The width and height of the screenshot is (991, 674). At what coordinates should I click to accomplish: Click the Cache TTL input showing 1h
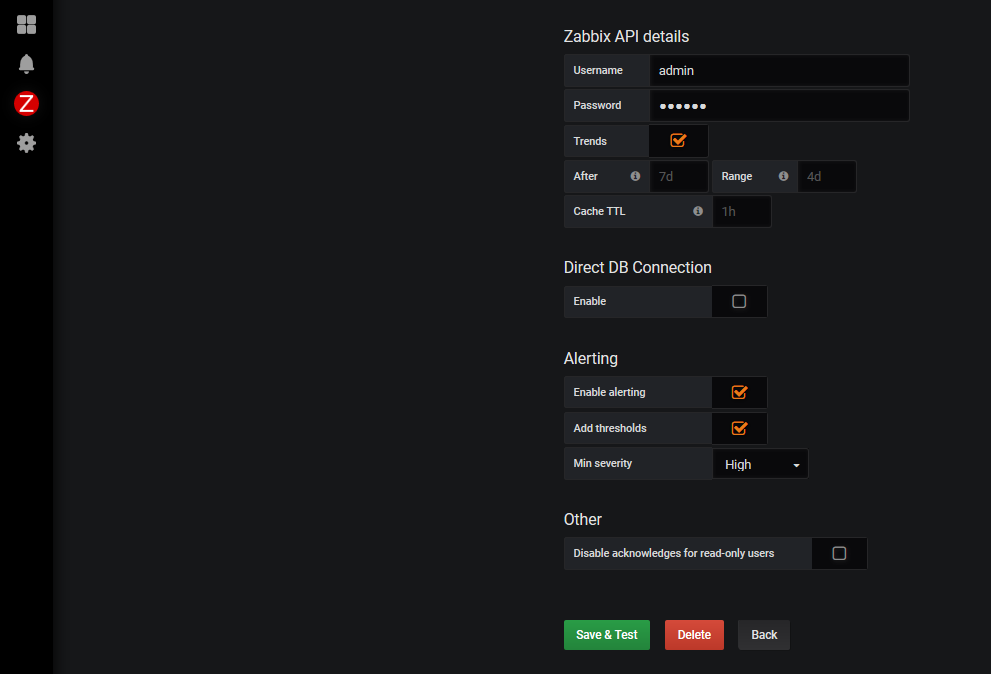click(742, 211)
